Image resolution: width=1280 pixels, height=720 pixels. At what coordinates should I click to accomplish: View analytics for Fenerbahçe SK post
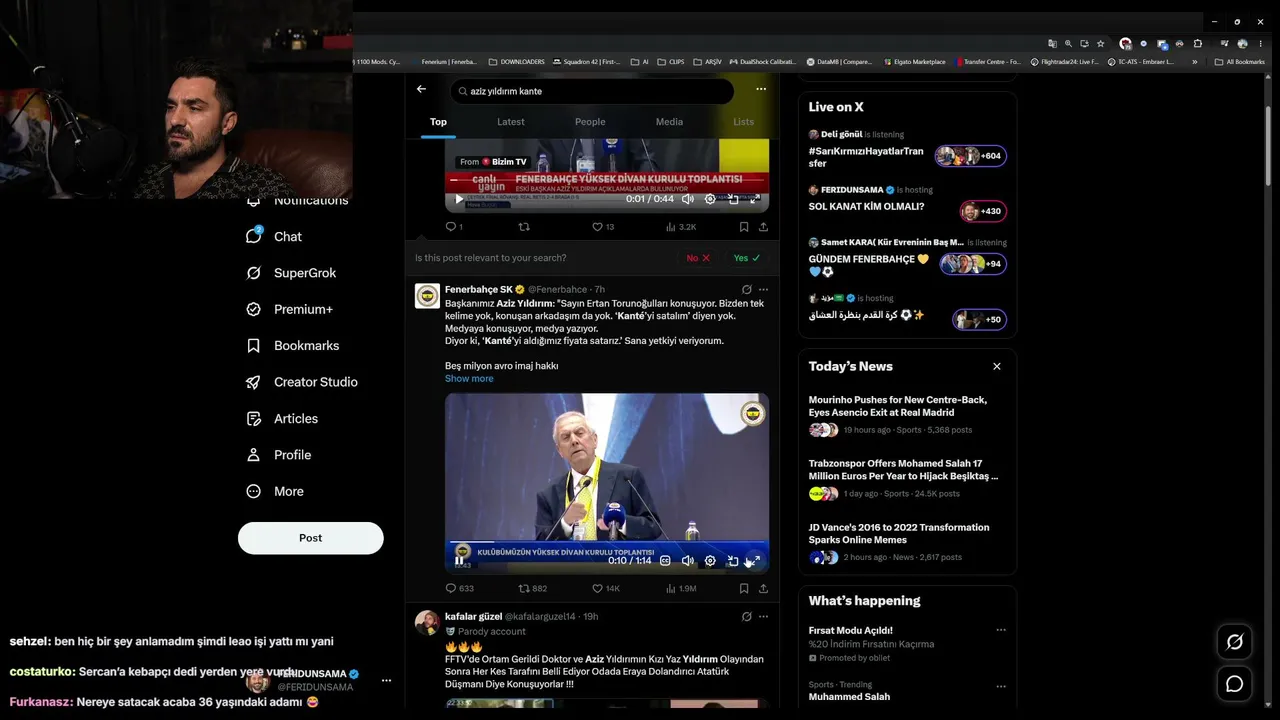[x=681, y=589]
